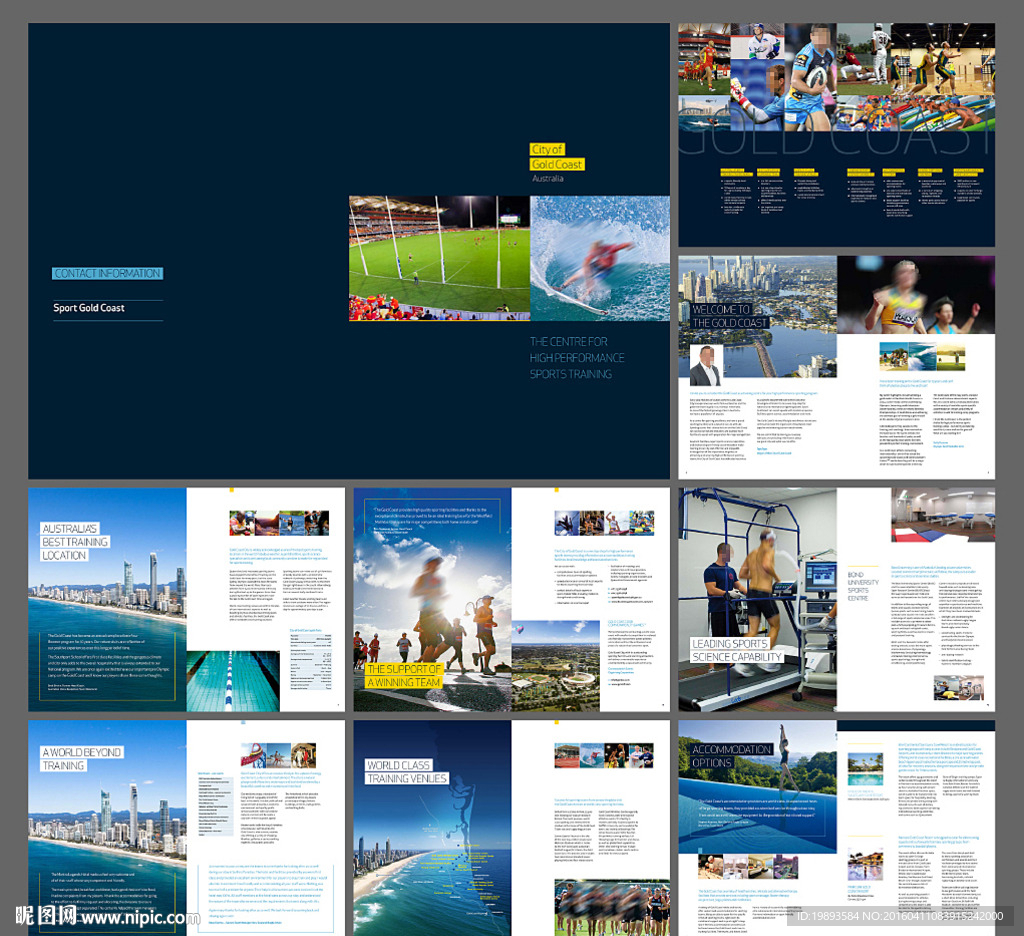Open the jogging group photo on winning team page

432,600
